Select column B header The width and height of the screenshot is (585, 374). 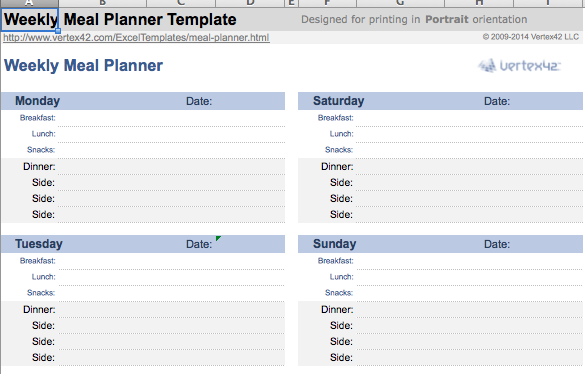(102, 3)
